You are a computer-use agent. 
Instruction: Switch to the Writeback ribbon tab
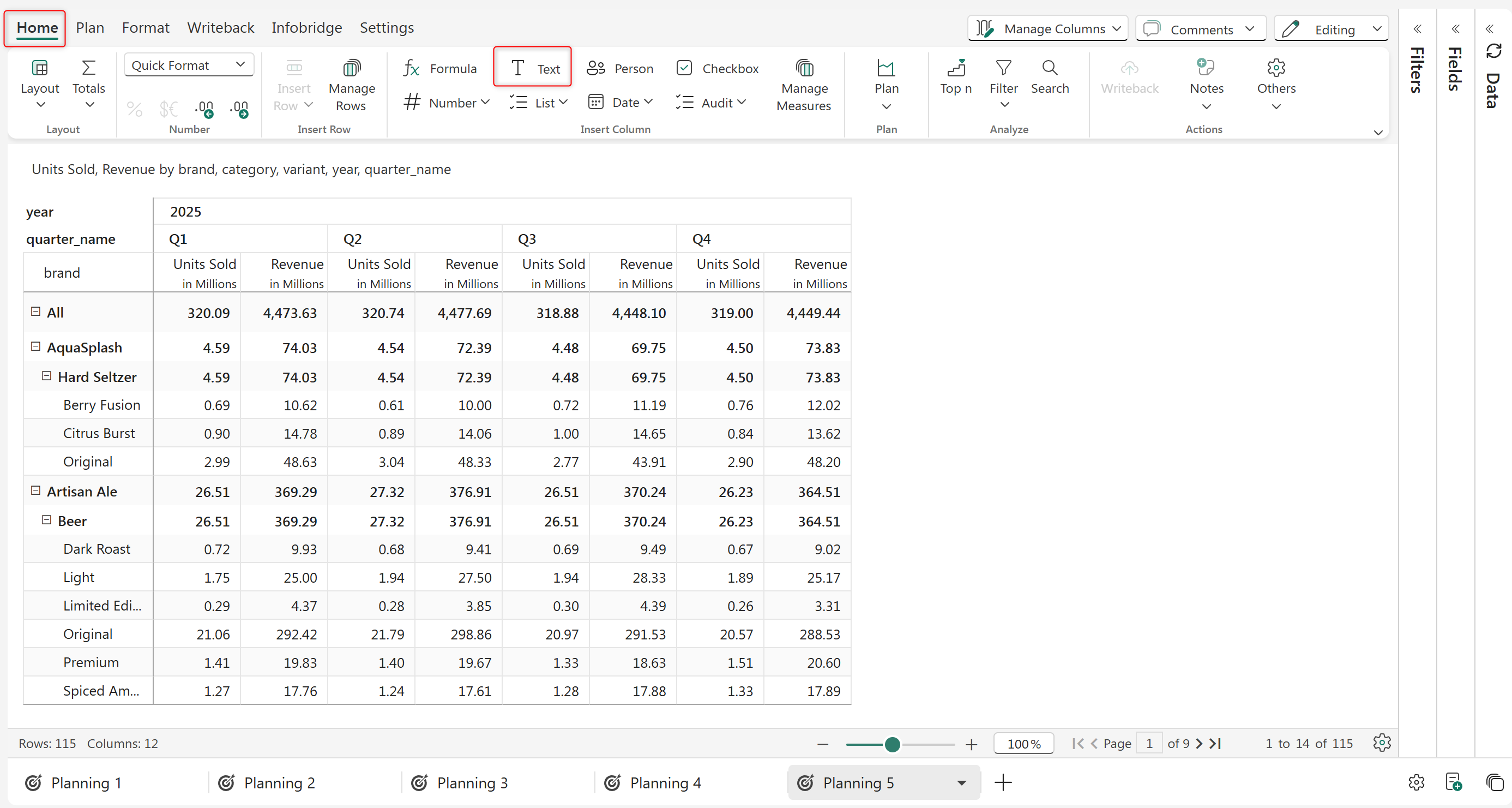[220, 28]
